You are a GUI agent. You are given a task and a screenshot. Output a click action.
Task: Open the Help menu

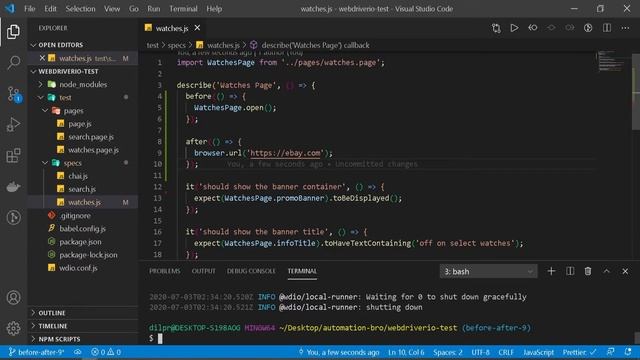214,9
